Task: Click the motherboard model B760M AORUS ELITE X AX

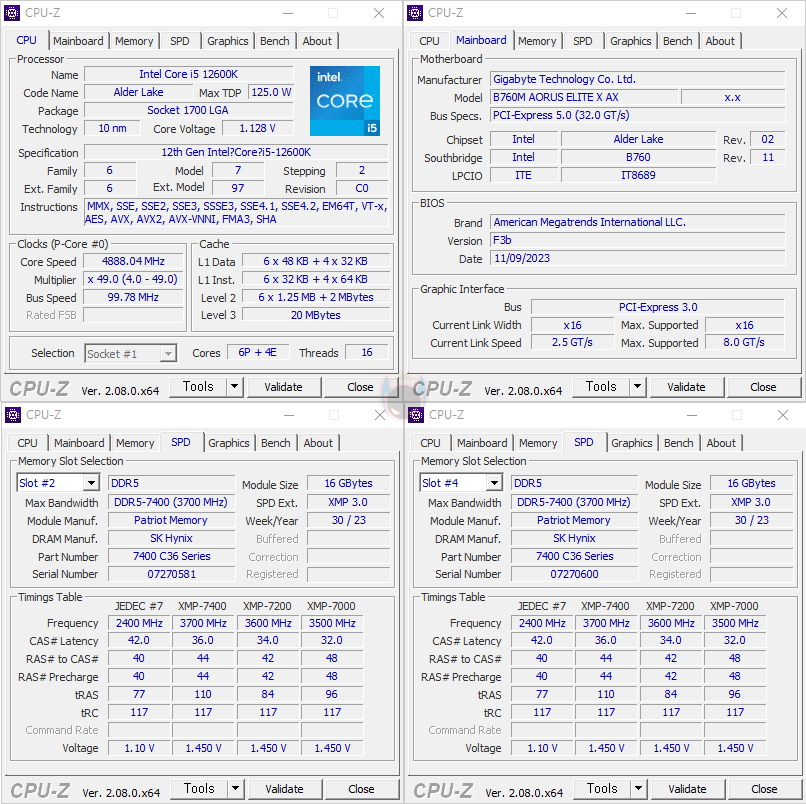Action: pyautogui.click(x=584, y=97)
